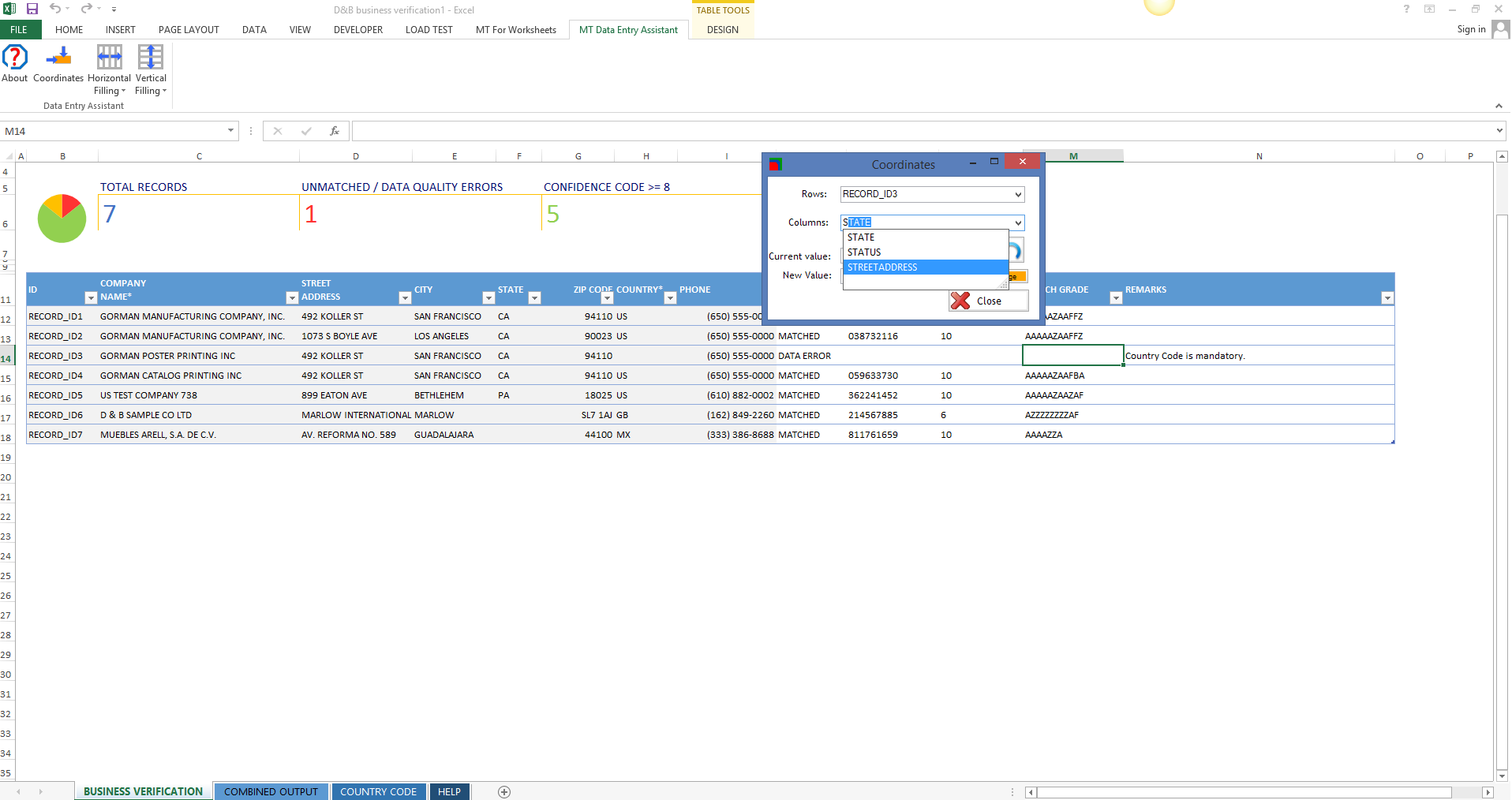
Task: Open Vertical Filling menu
Action: click(151, 69)
